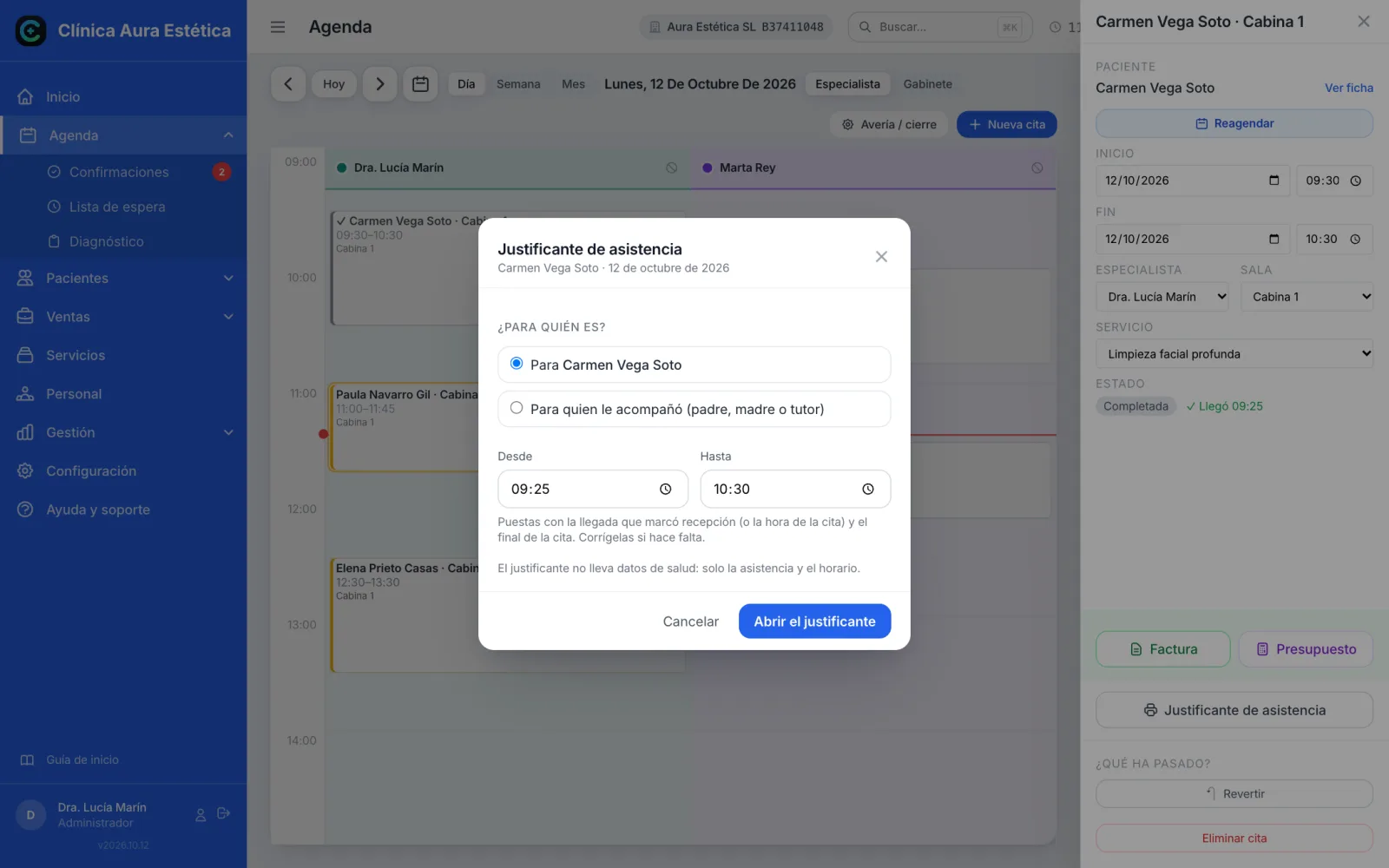The width and height of the screenshot is (1389, 868).
Task: Expand the Pacientes sidebar section
Action: (x=228, y=278)
